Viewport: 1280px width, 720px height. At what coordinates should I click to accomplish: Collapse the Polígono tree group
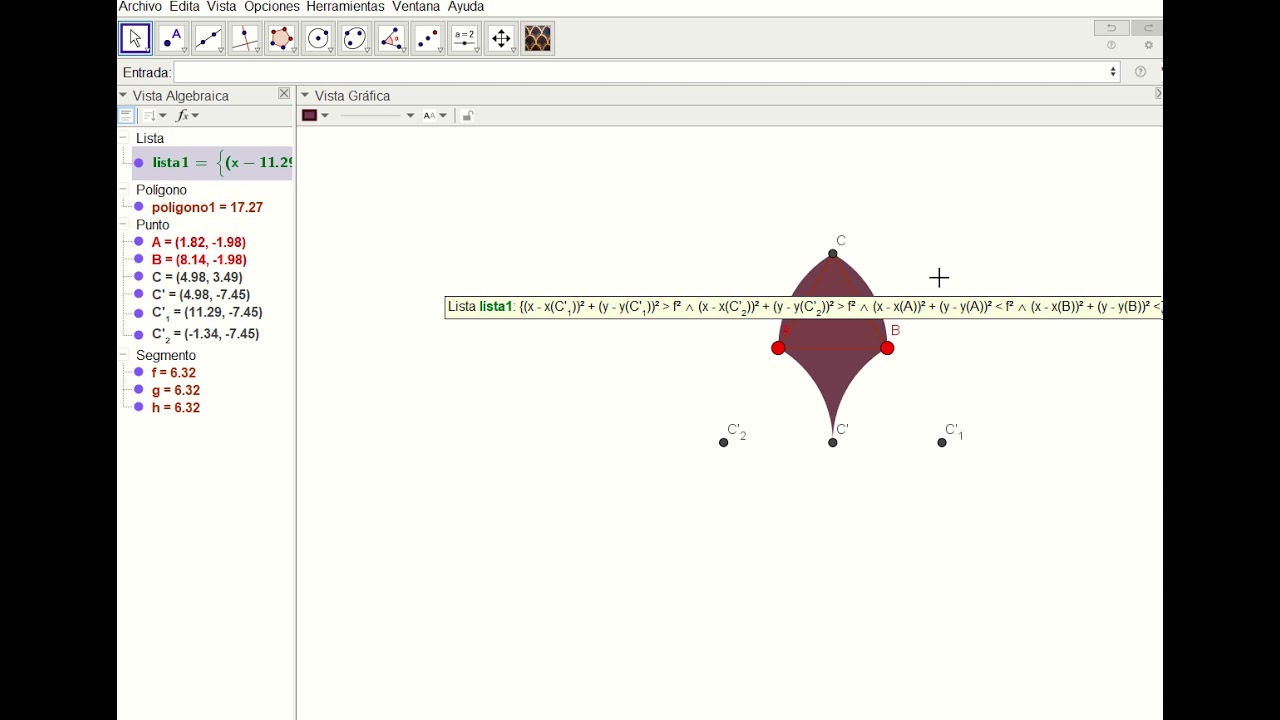124,189
